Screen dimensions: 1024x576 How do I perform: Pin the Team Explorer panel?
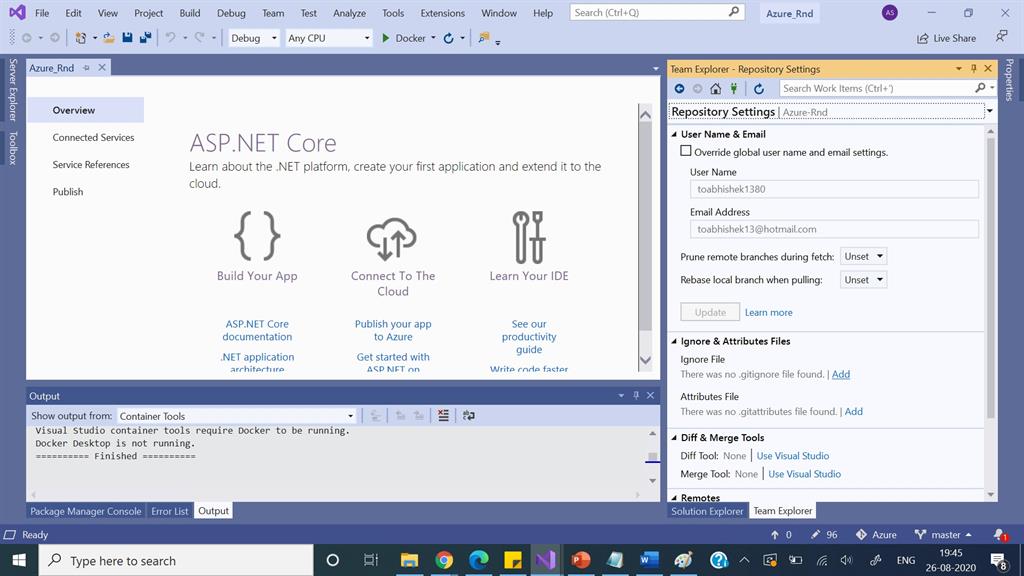(973, 69)
